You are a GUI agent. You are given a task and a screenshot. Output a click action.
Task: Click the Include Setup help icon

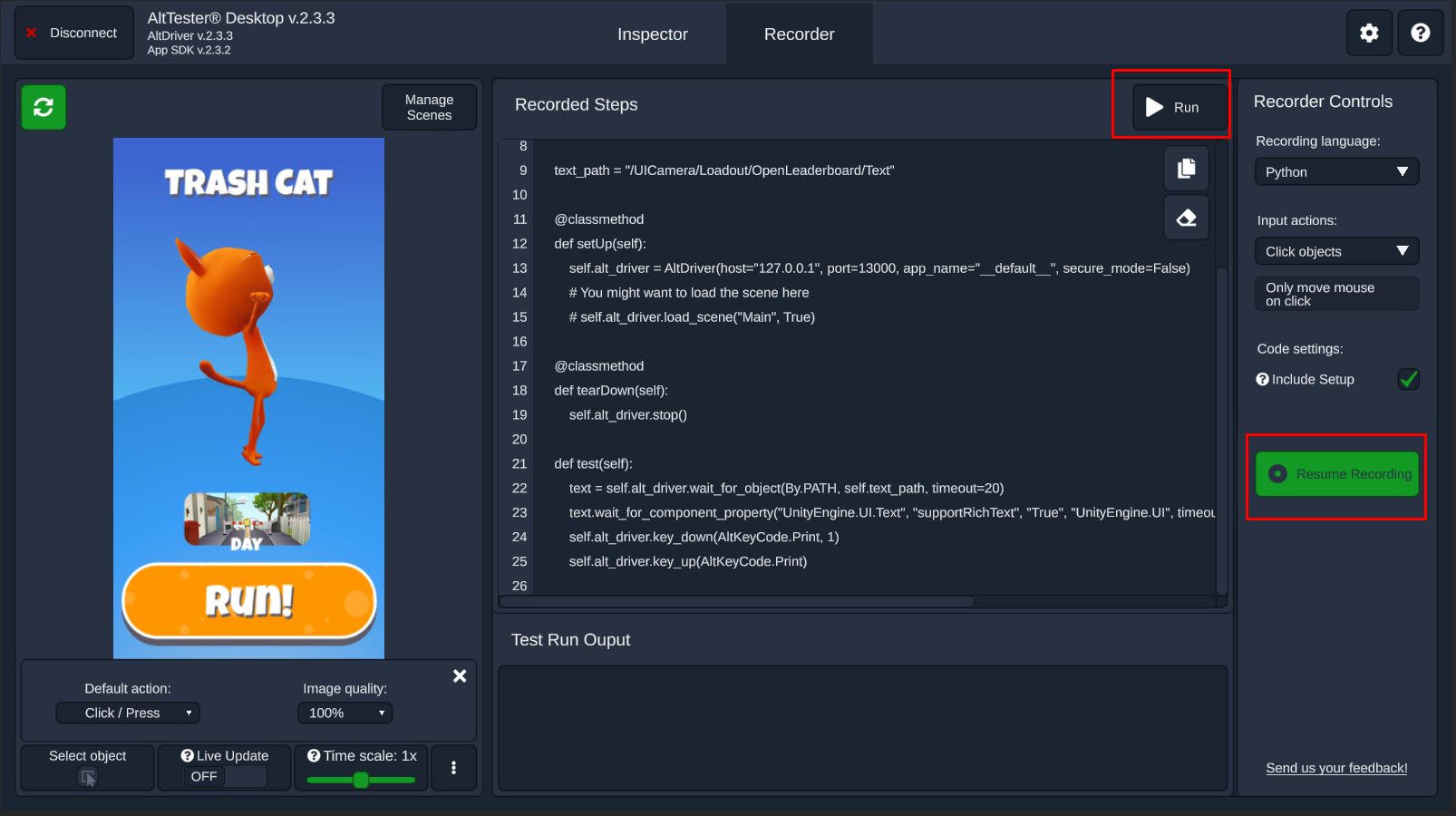tap(1262, 380)
